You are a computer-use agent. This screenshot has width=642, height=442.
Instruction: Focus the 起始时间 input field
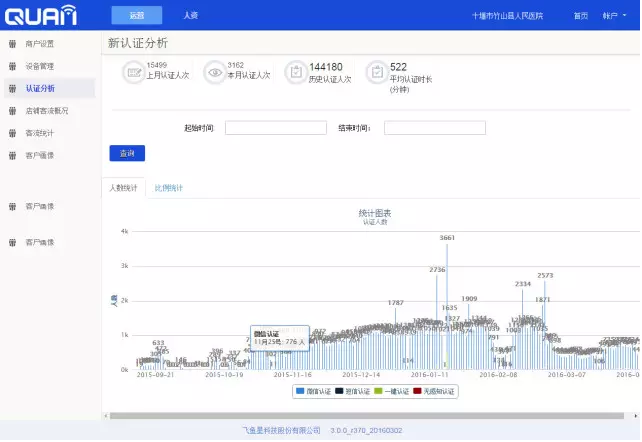276,128
